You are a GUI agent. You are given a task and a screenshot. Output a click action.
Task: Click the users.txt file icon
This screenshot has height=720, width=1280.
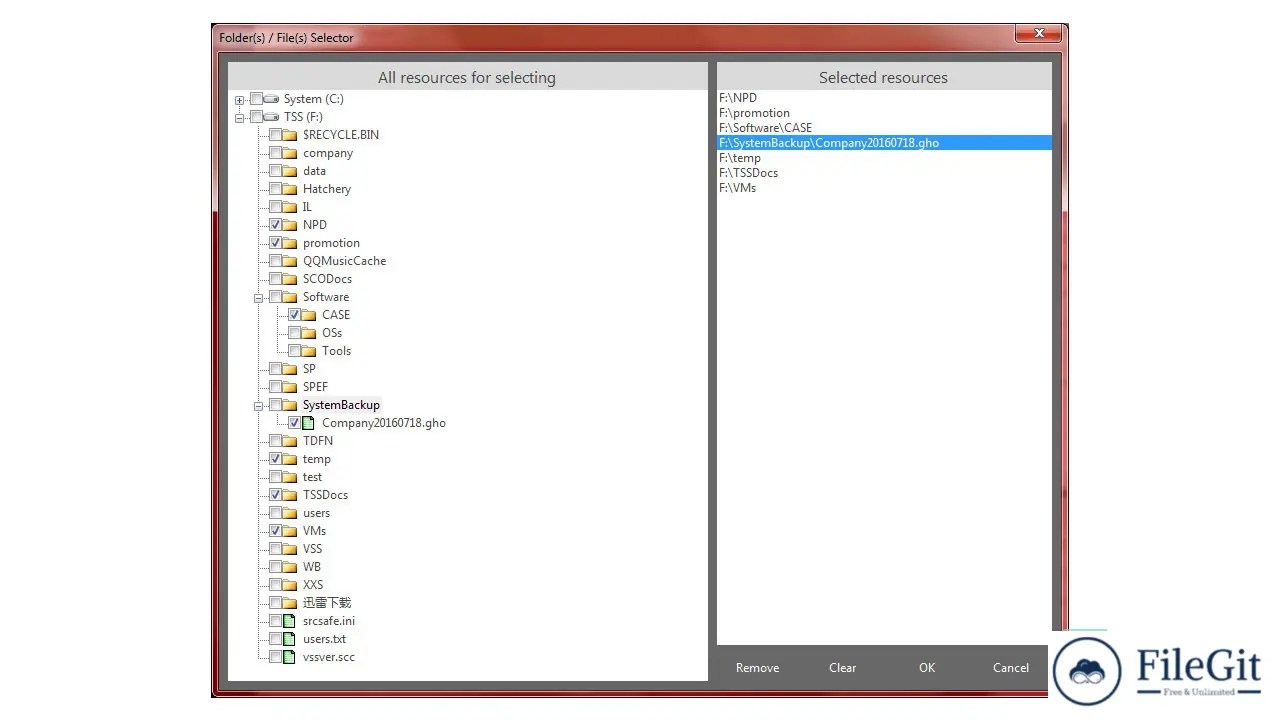(x=289, y=639)
